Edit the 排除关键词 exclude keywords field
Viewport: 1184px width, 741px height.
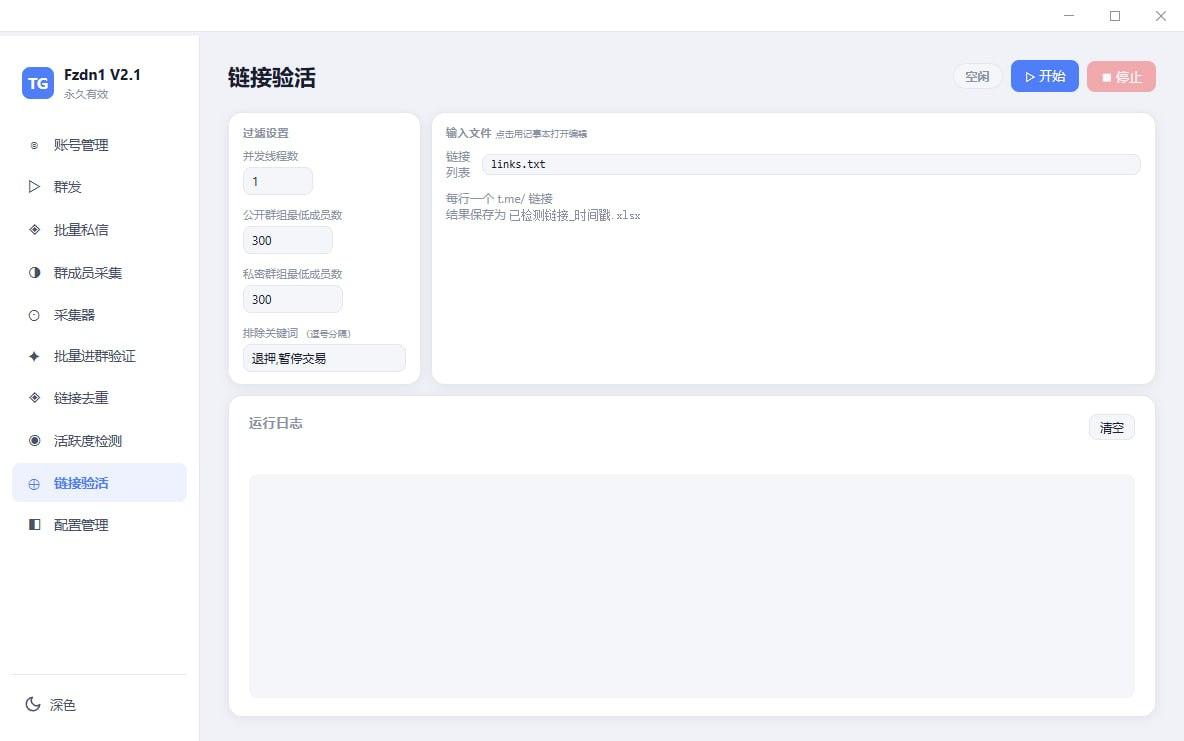(x=324, y=358)
